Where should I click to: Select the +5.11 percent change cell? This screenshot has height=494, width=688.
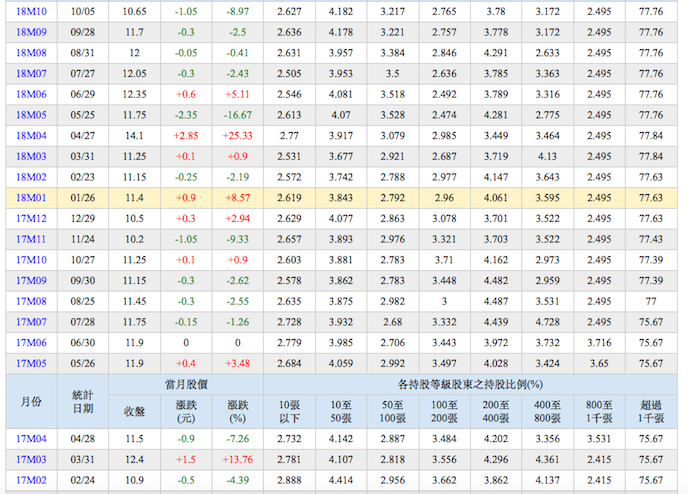coord(237,94)
